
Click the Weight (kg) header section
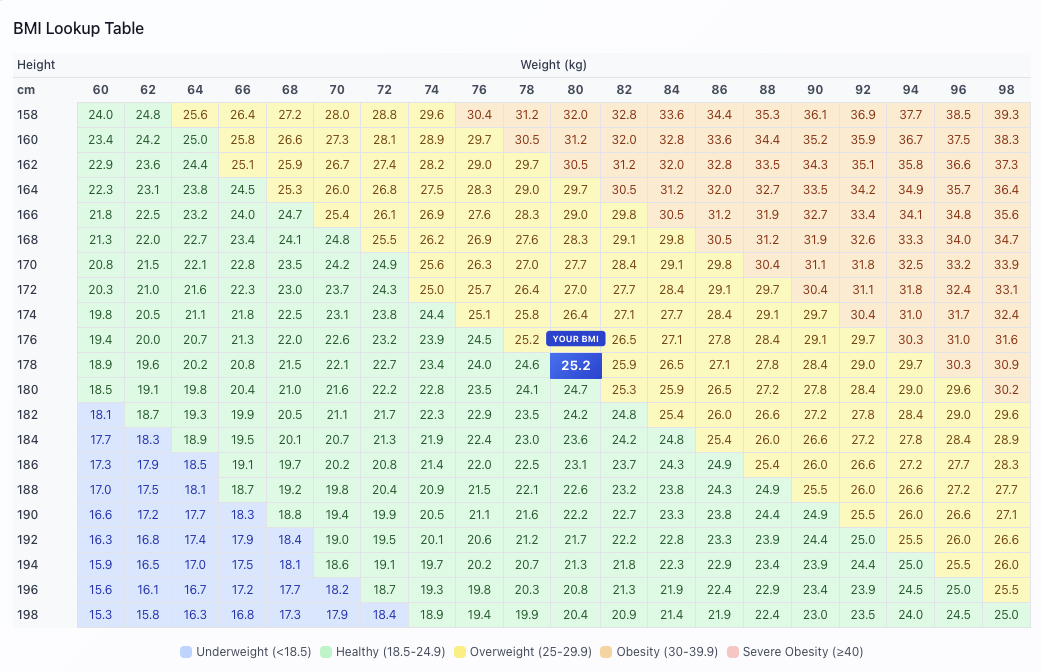tap(553, 64)
